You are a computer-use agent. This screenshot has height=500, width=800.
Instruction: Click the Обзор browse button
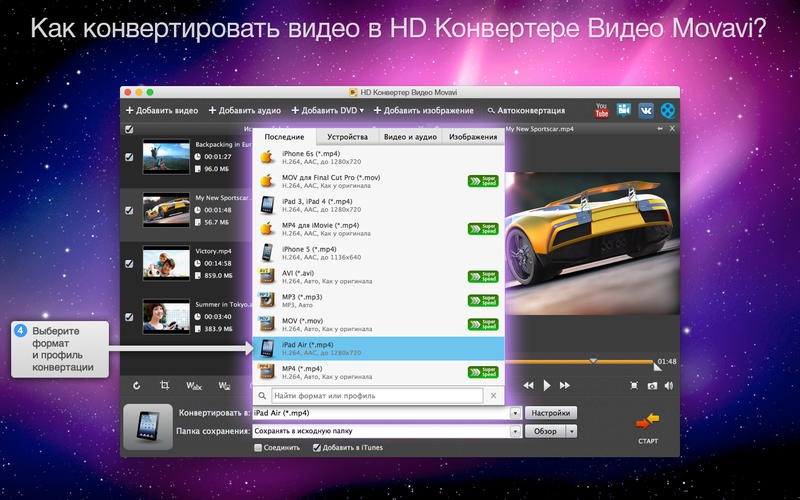(545, 431)
